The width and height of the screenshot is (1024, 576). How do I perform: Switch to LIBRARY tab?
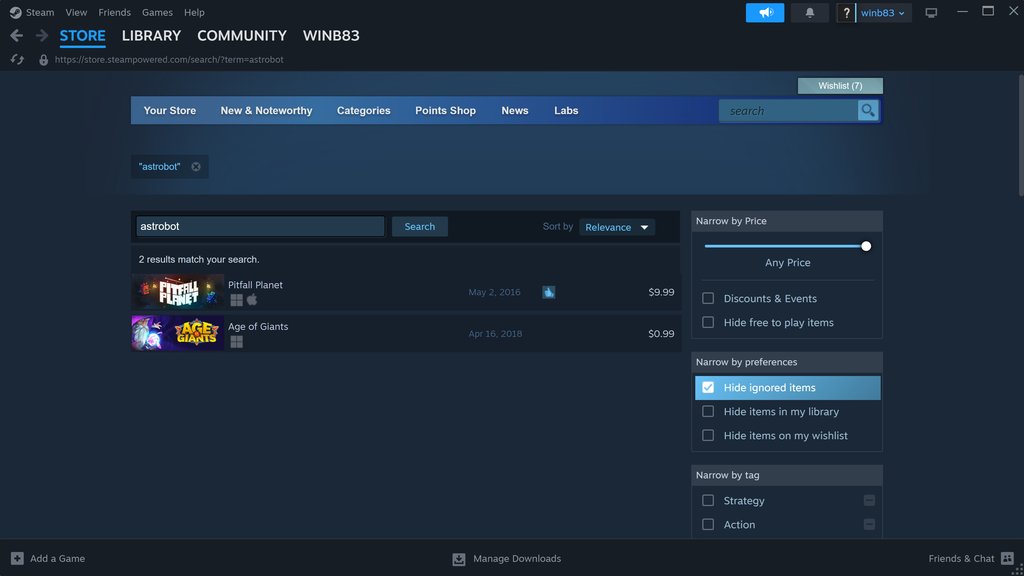[x=152, y=36]
